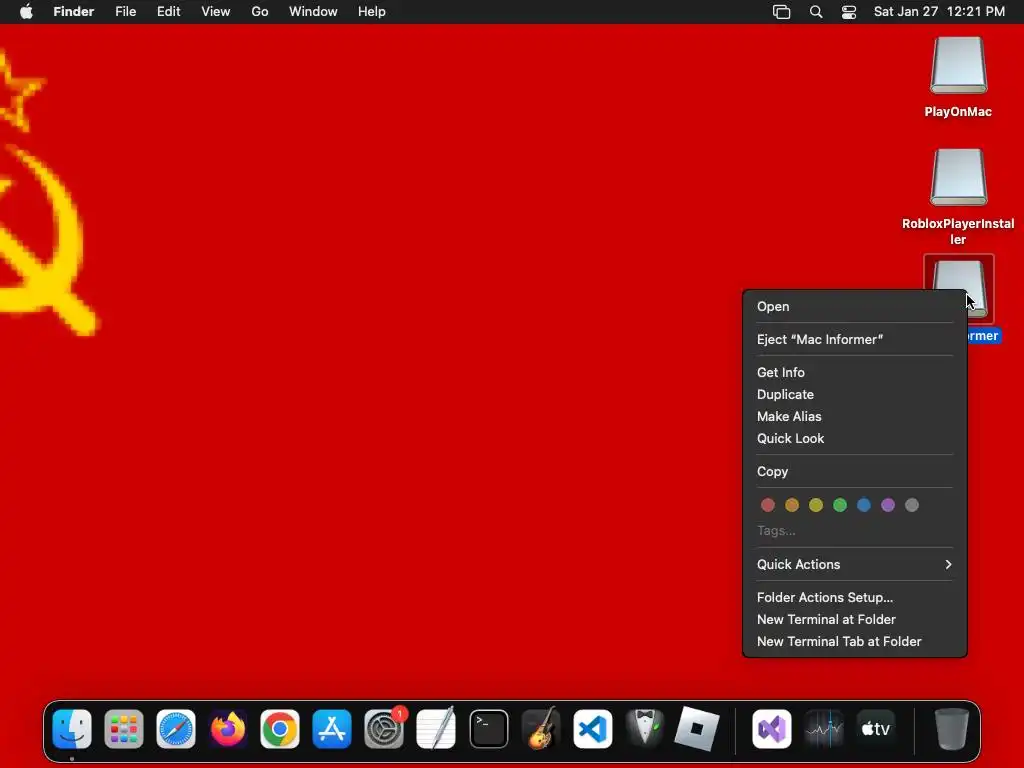The image size is (1024, 768).
Task: Apply the orange tag color
Action: point(792,505)
